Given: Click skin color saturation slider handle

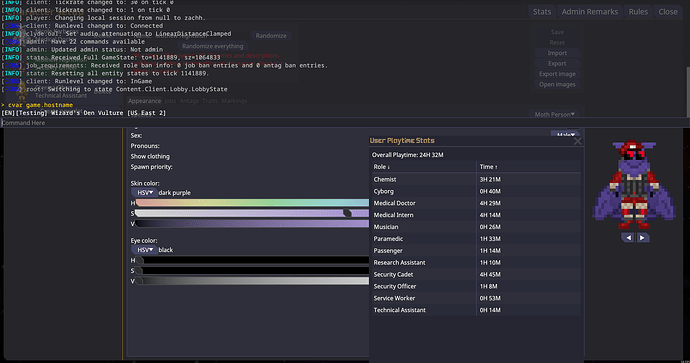Looking at the screenshot, I should (347, 213).
